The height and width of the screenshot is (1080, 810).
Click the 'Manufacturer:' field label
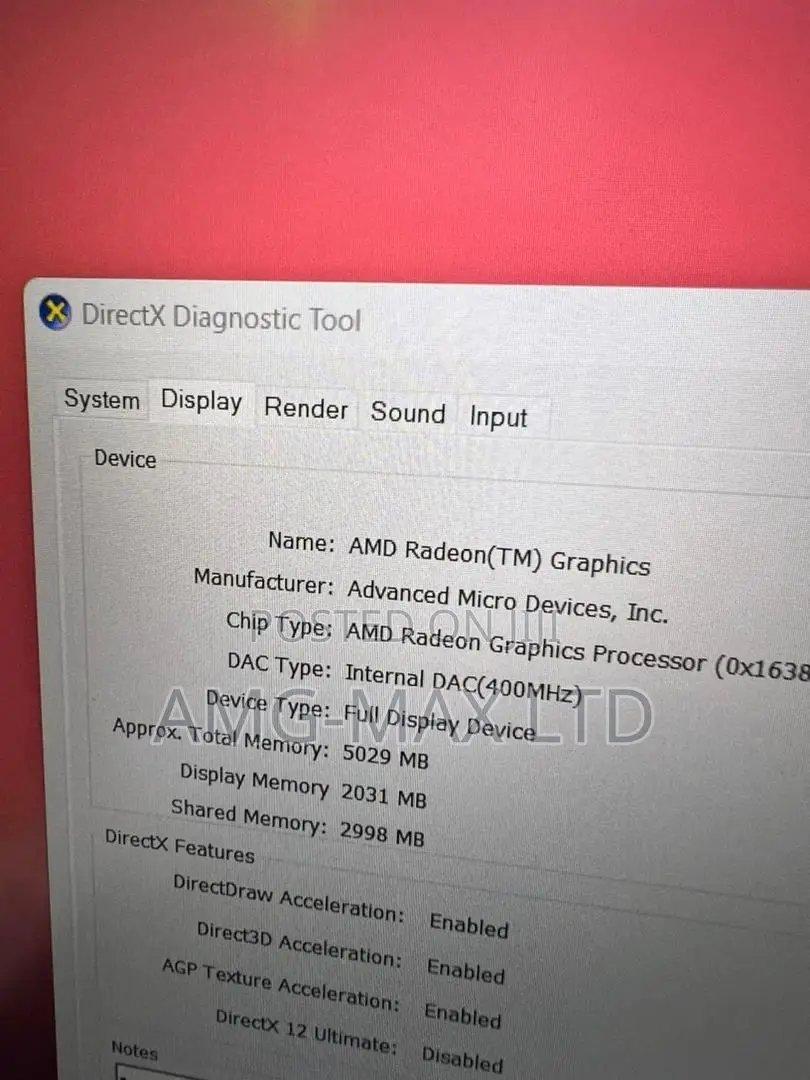[x=264, y=581]
